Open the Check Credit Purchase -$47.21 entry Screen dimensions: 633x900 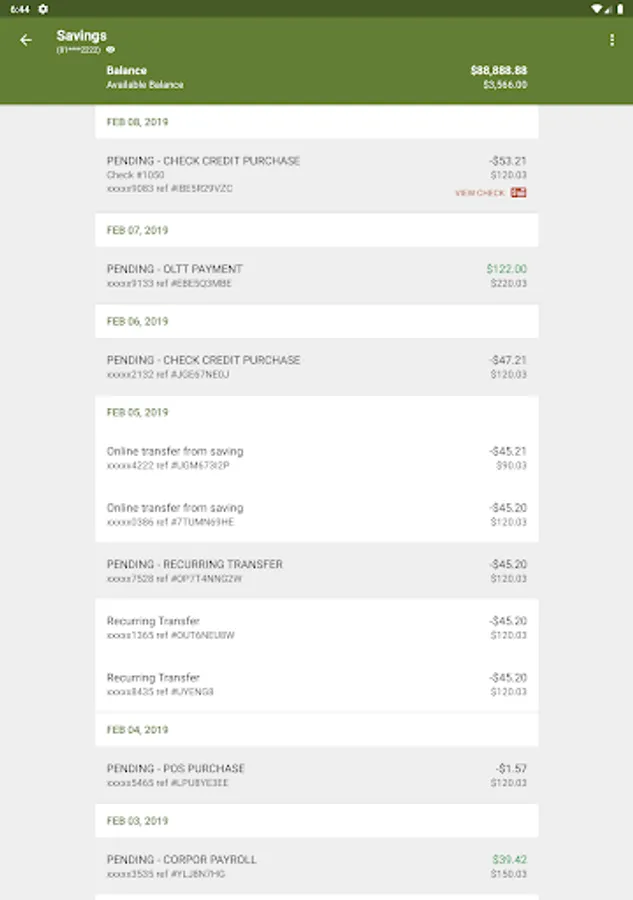316,367
